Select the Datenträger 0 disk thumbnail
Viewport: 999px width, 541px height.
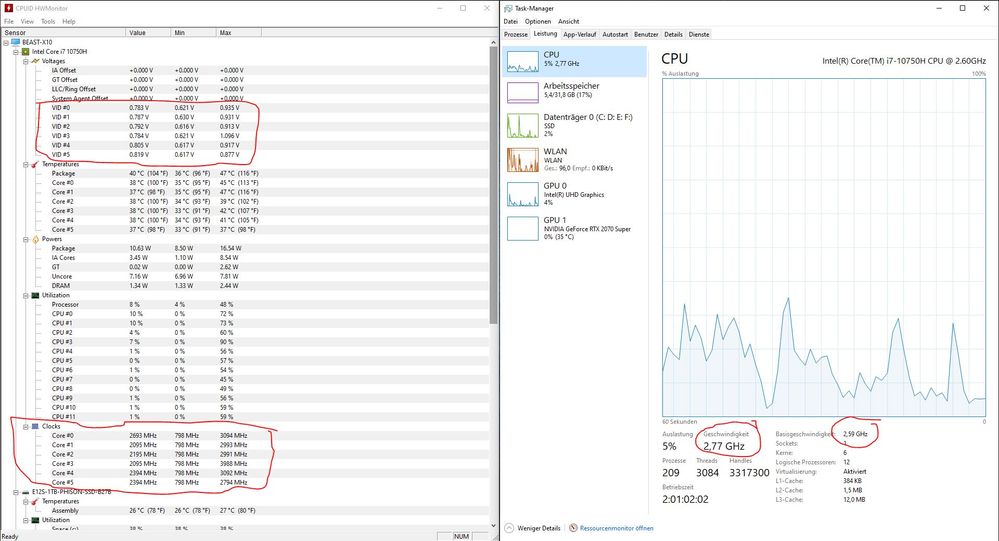522,126
